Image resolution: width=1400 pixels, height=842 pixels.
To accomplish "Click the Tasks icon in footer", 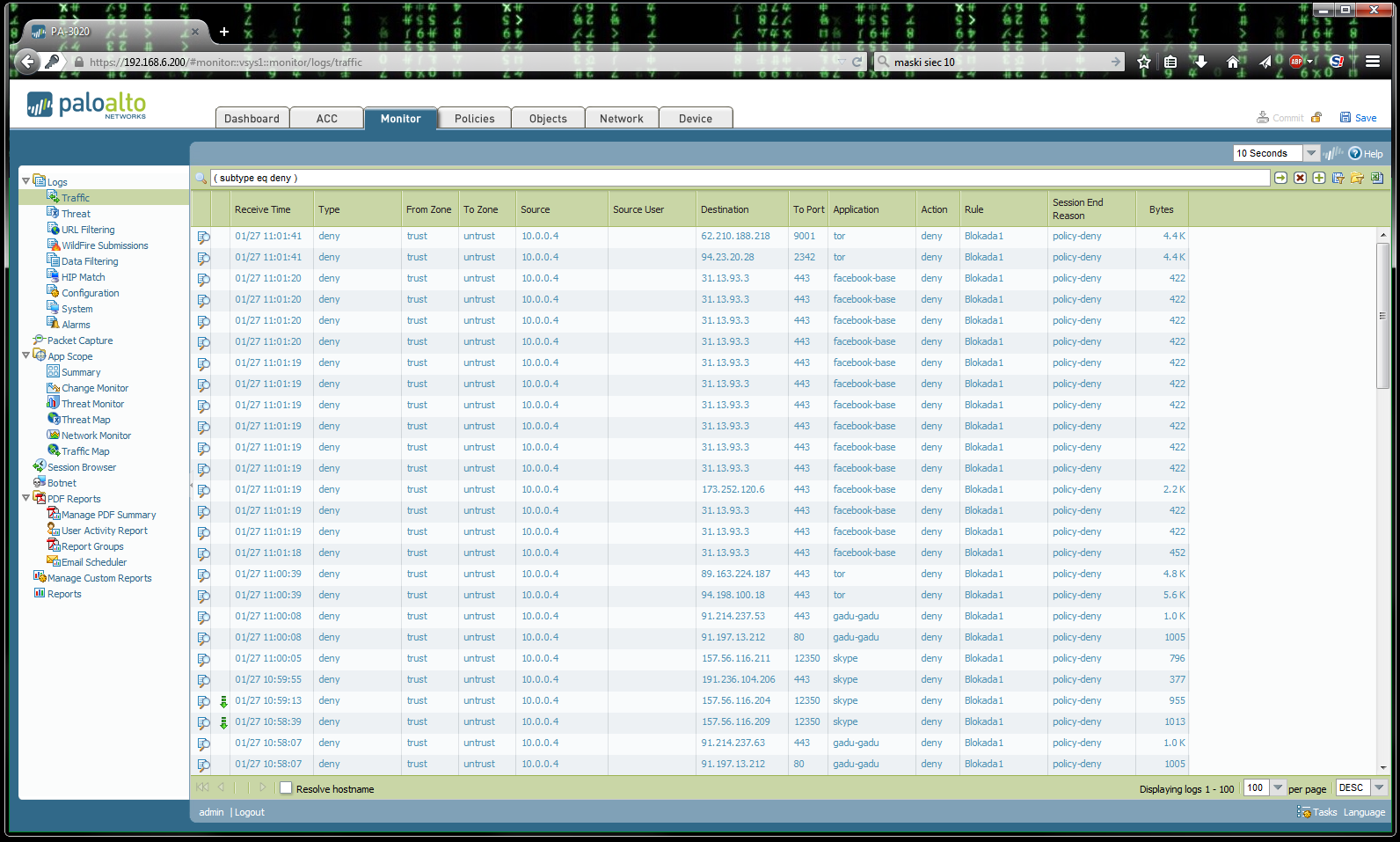I will pos(1303,812).
